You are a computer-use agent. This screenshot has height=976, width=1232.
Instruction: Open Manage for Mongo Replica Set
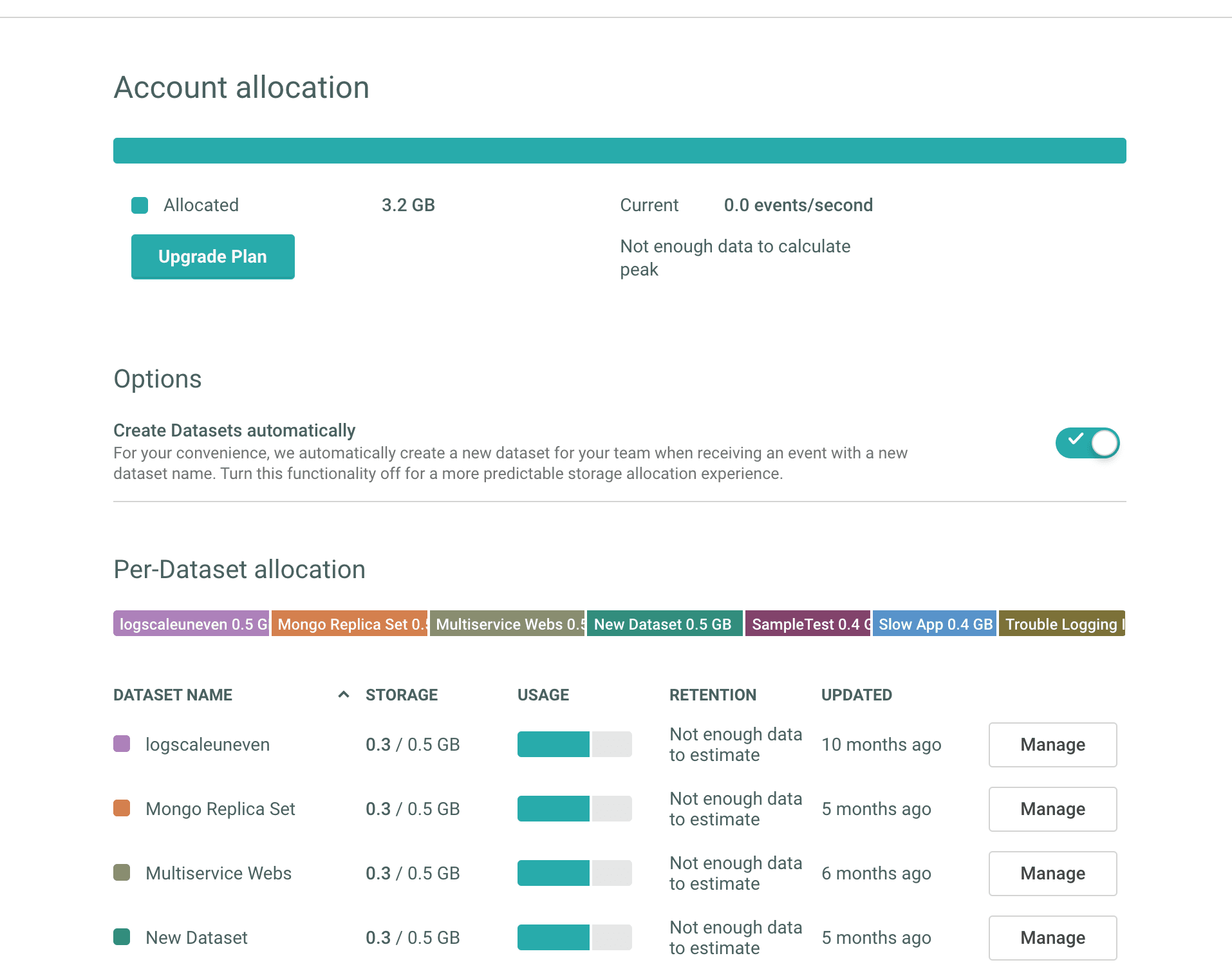(x=1052, y=809)
